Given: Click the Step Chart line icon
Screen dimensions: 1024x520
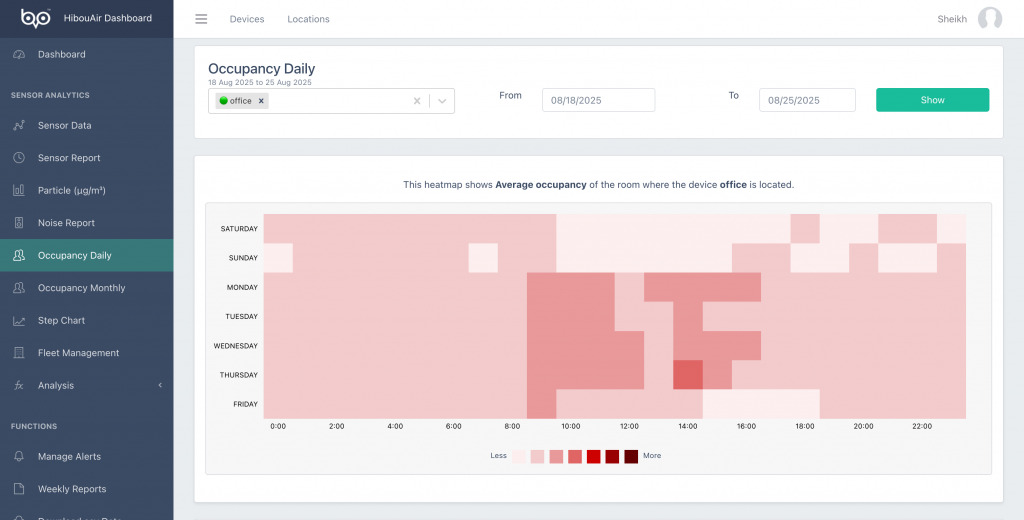Looking at the screenshot, I should [x=19, y=320].
